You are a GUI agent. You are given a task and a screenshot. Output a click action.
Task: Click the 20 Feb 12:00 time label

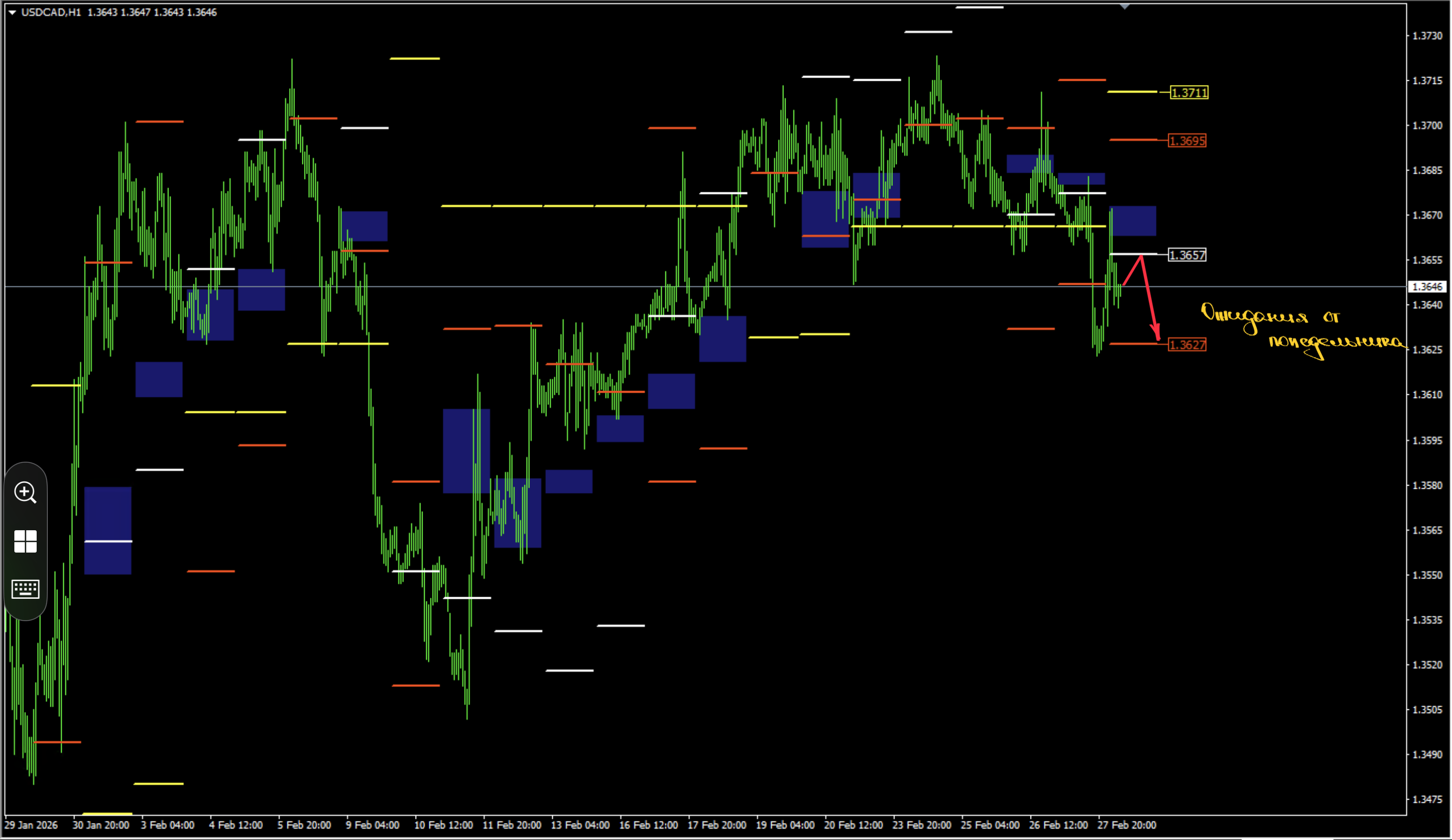point(854,825)
